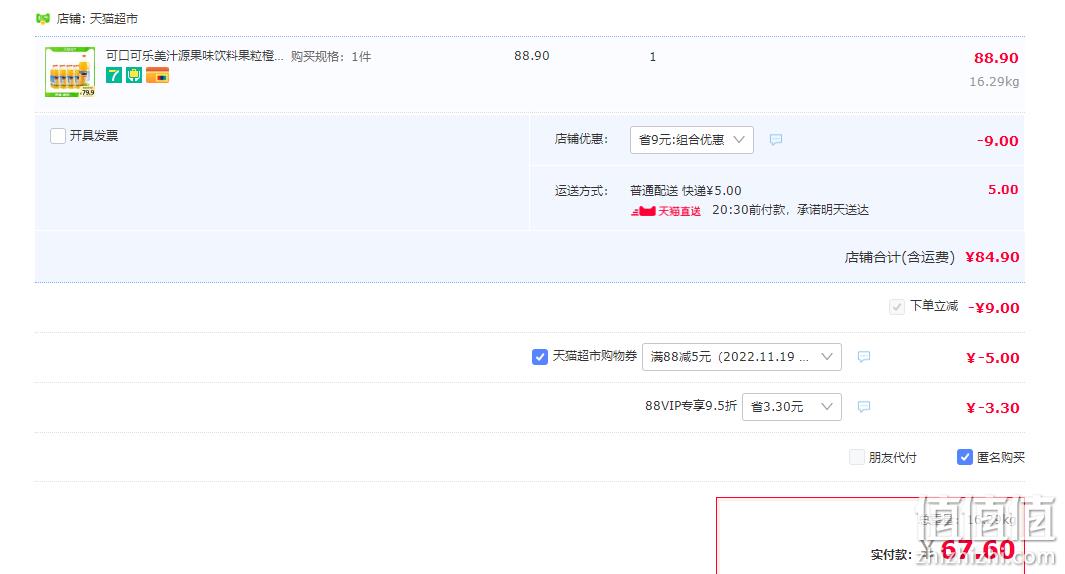Click the item subtotal 88.90 in red
The height and width of the screenshot is (574, 1065).
click(996, 58)
